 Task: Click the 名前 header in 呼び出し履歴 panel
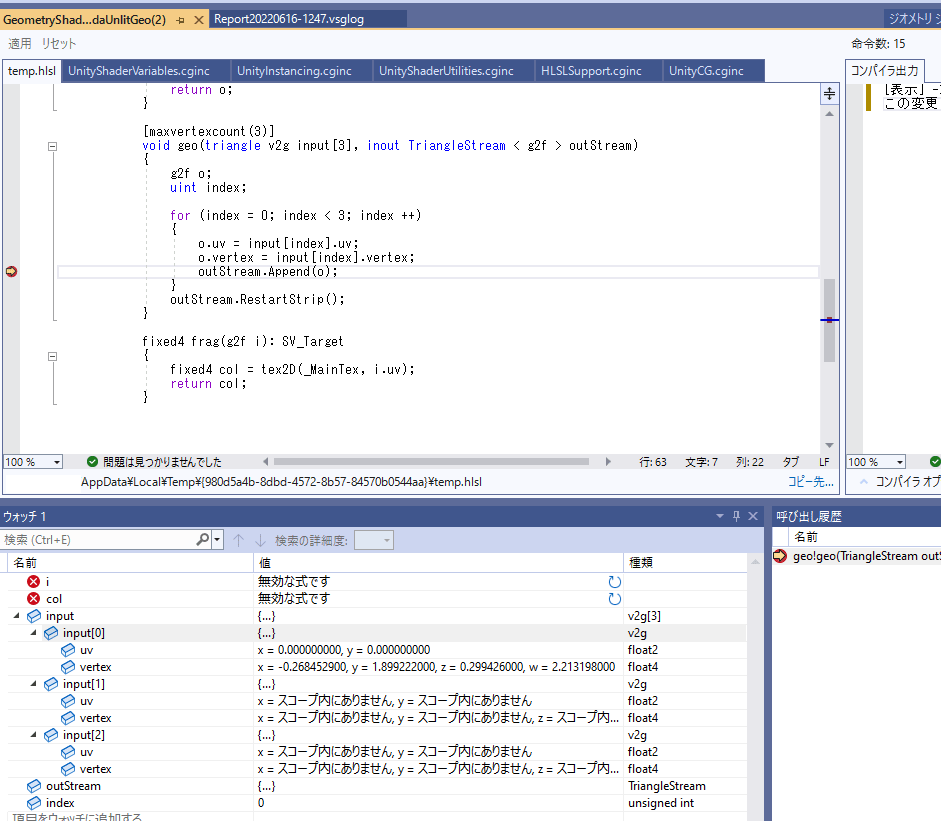pos(805,537)
